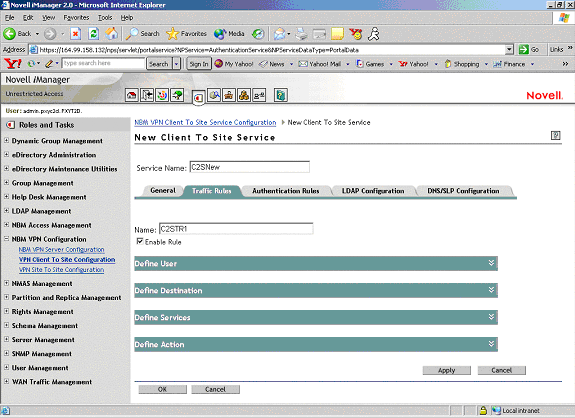This screenshot has width=575, height=418.
Task: Collapse NBM VPN Configuration role
Action: click(6, 238)
